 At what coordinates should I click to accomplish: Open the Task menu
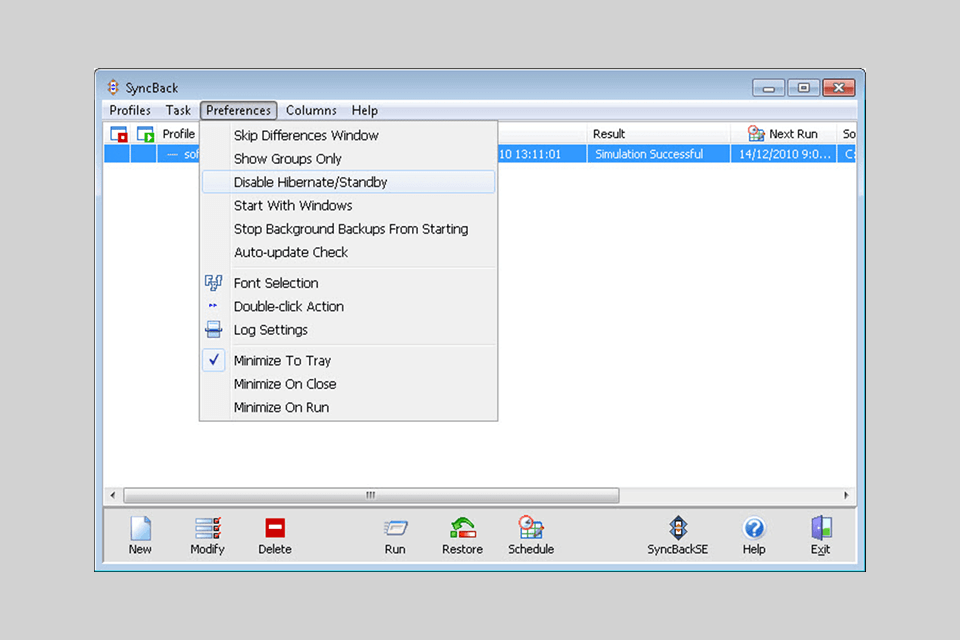178,110
